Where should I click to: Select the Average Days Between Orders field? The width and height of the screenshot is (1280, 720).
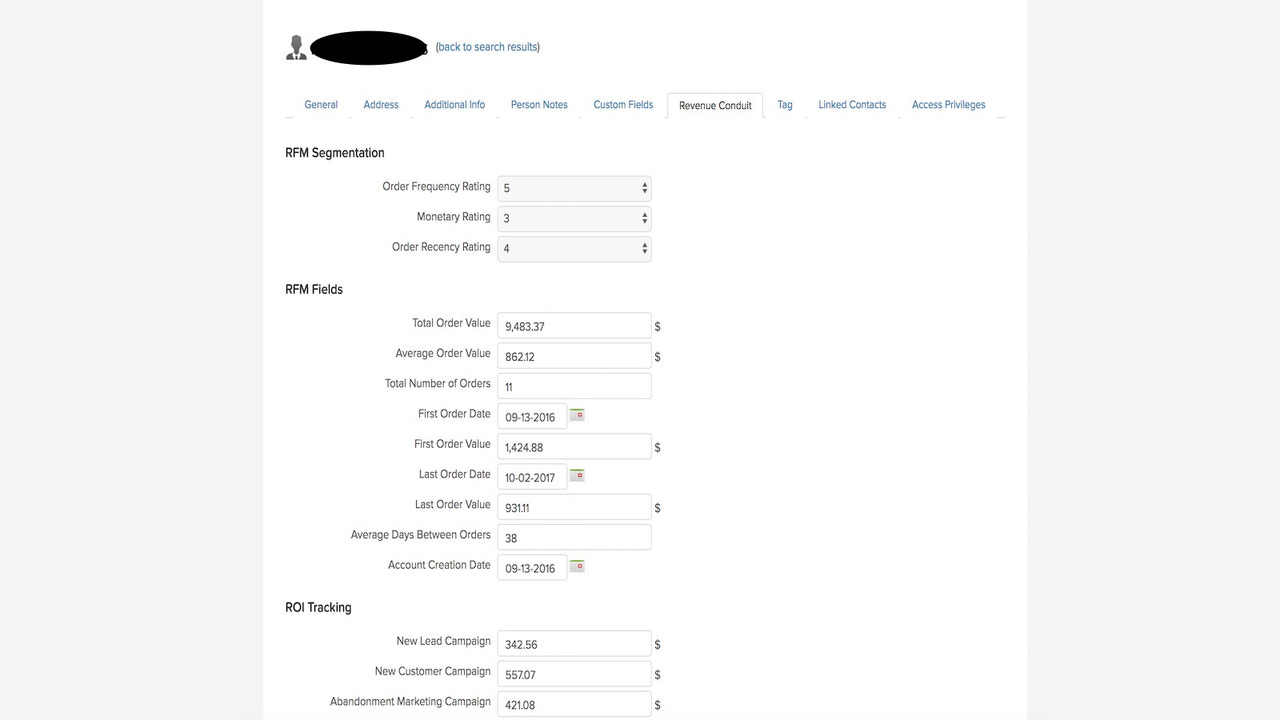pyautogui.click(x=574, y=536)
